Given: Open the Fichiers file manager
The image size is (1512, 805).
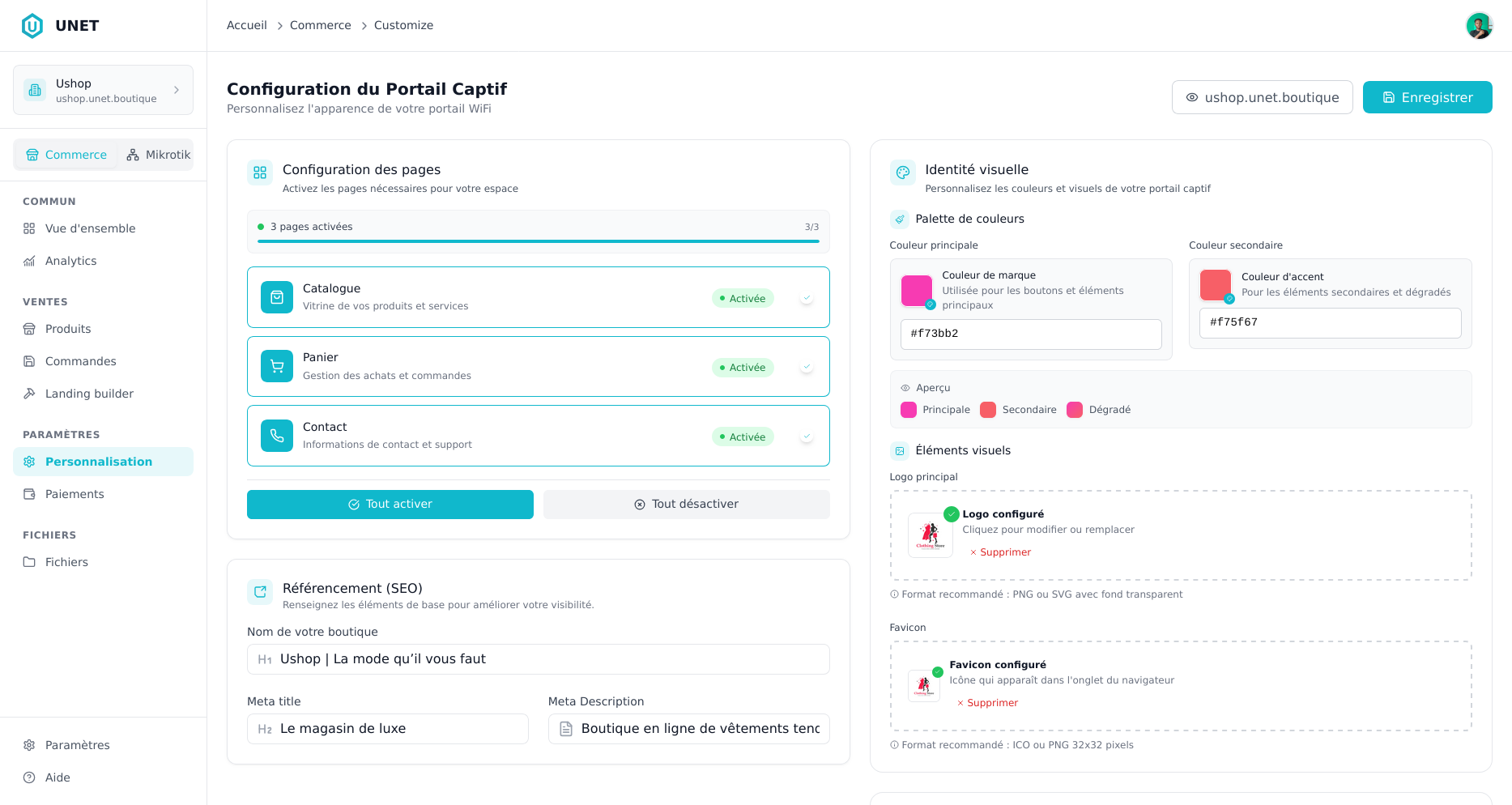Looking at the screenshot, I should [x=66, y=562].
